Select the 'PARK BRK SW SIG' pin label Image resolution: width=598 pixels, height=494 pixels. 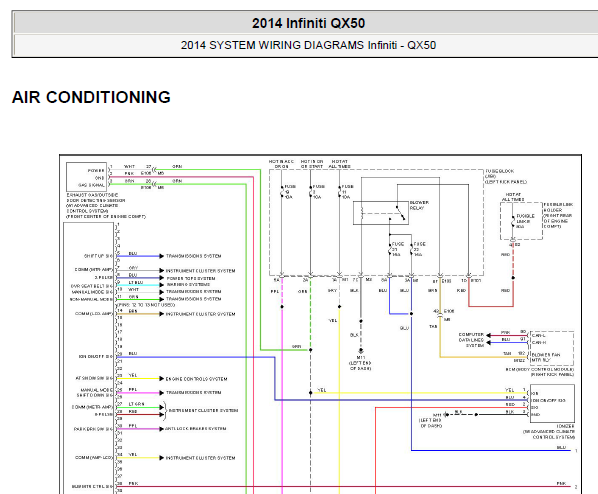[93, 429]
